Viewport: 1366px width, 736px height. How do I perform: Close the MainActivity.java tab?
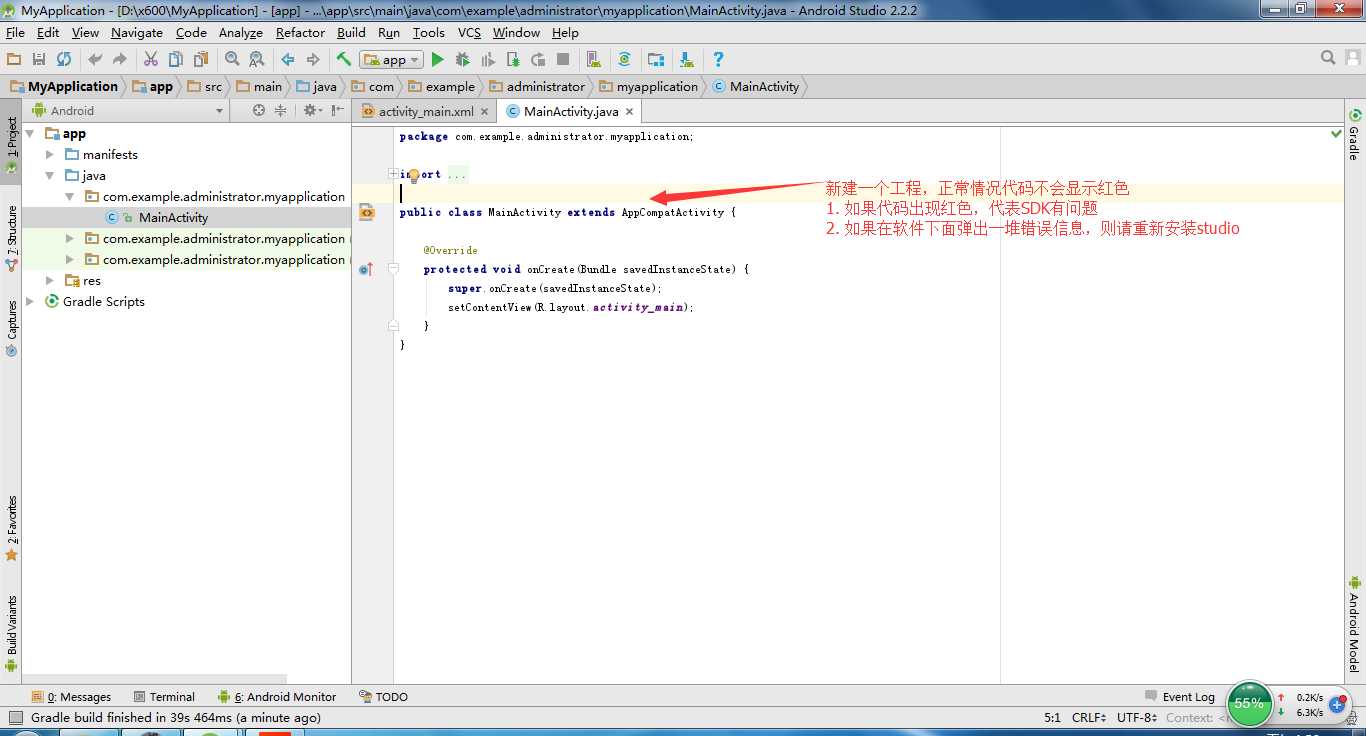pos(629,111)
